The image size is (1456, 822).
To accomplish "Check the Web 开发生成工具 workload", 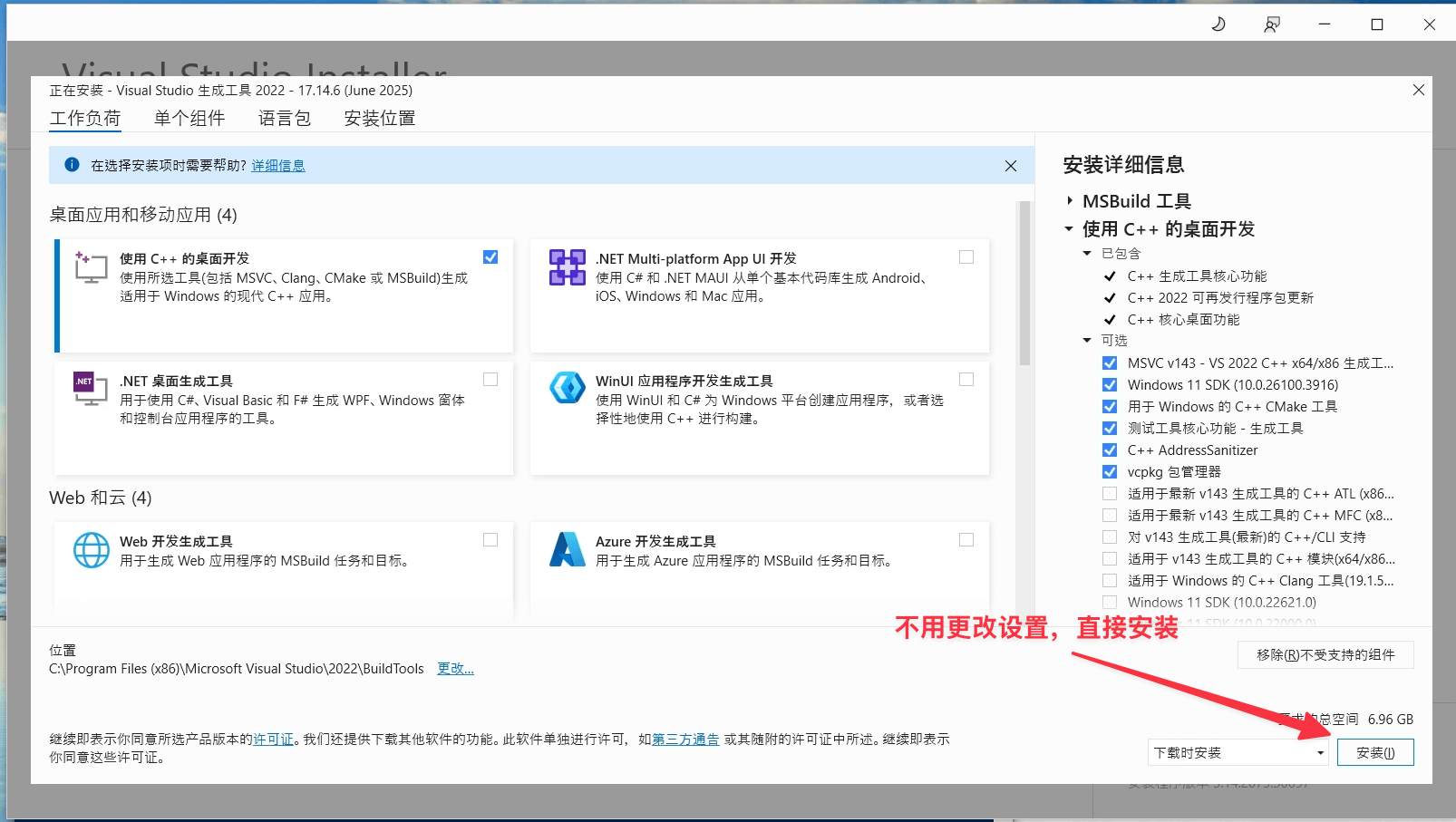I will pyautogui.click(x=490, y=540).
